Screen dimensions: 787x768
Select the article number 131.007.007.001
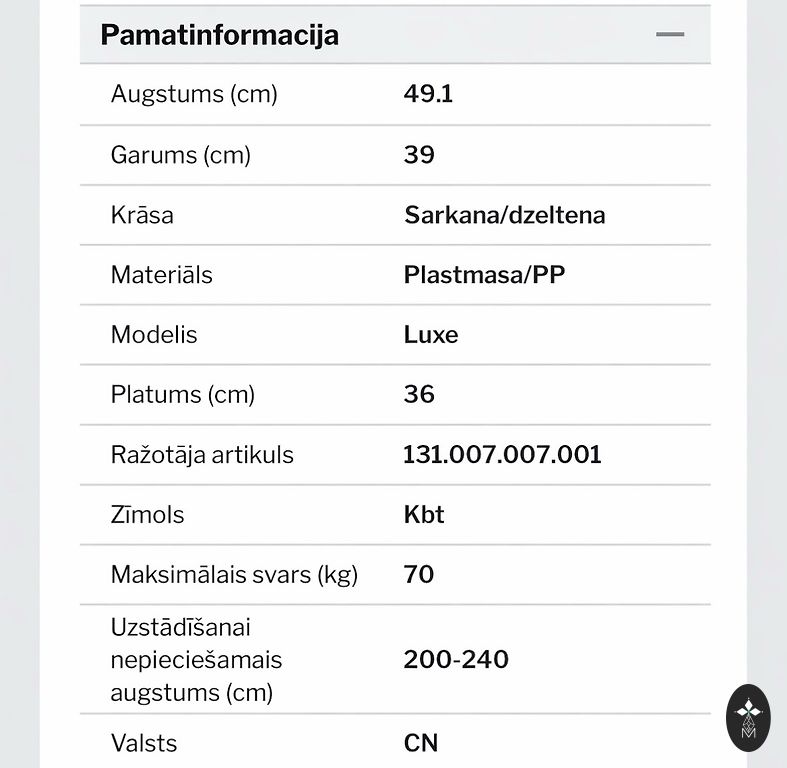click(x=502, y=455)
